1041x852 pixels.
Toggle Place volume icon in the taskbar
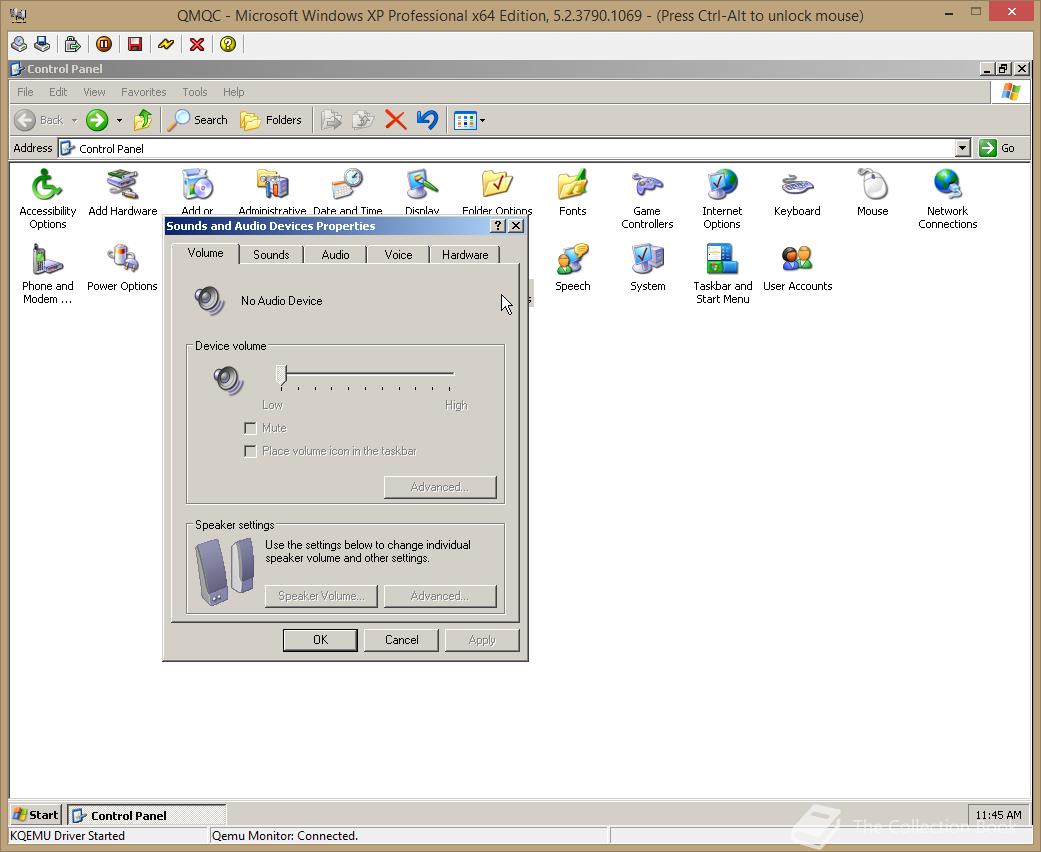pos(250,452)
